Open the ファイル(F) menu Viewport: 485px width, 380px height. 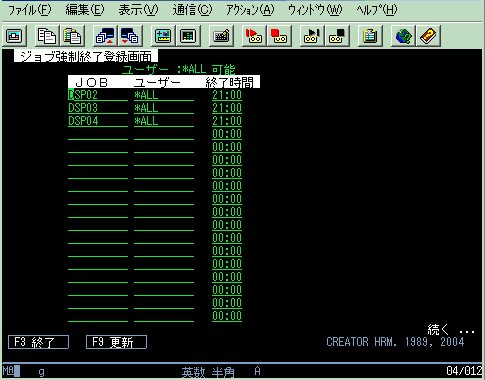click(x=29, y=10)
